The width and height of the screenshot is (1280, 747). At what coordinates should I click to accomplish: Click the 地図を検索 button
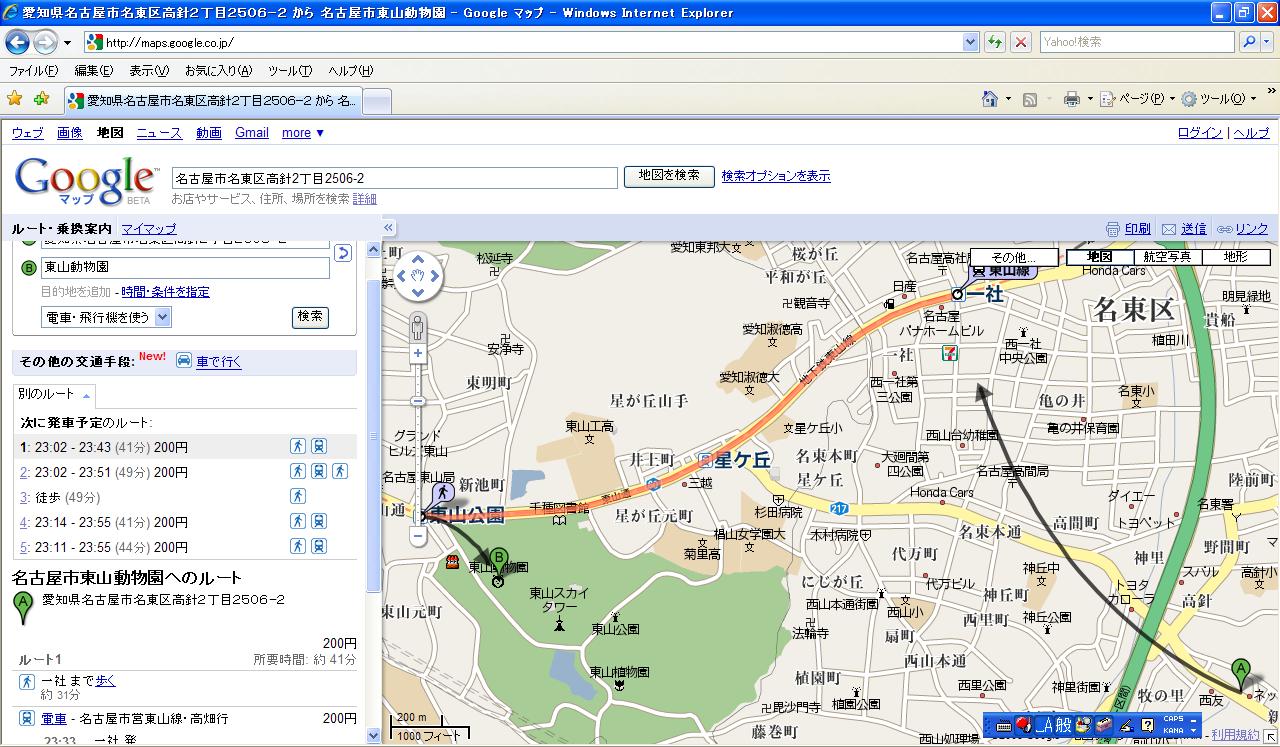coord(669,176)
